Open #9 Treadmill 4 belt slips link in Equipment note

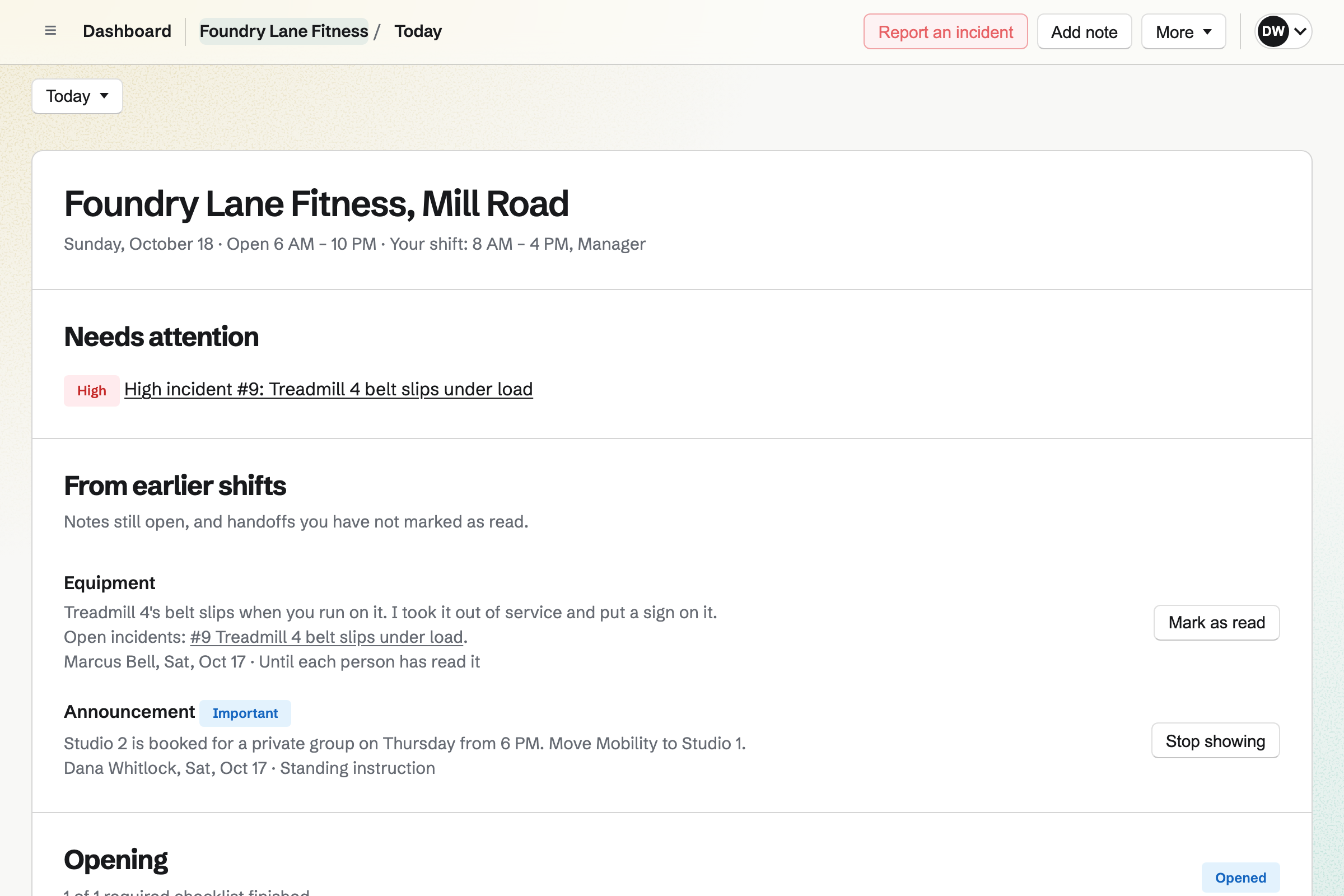326,637
